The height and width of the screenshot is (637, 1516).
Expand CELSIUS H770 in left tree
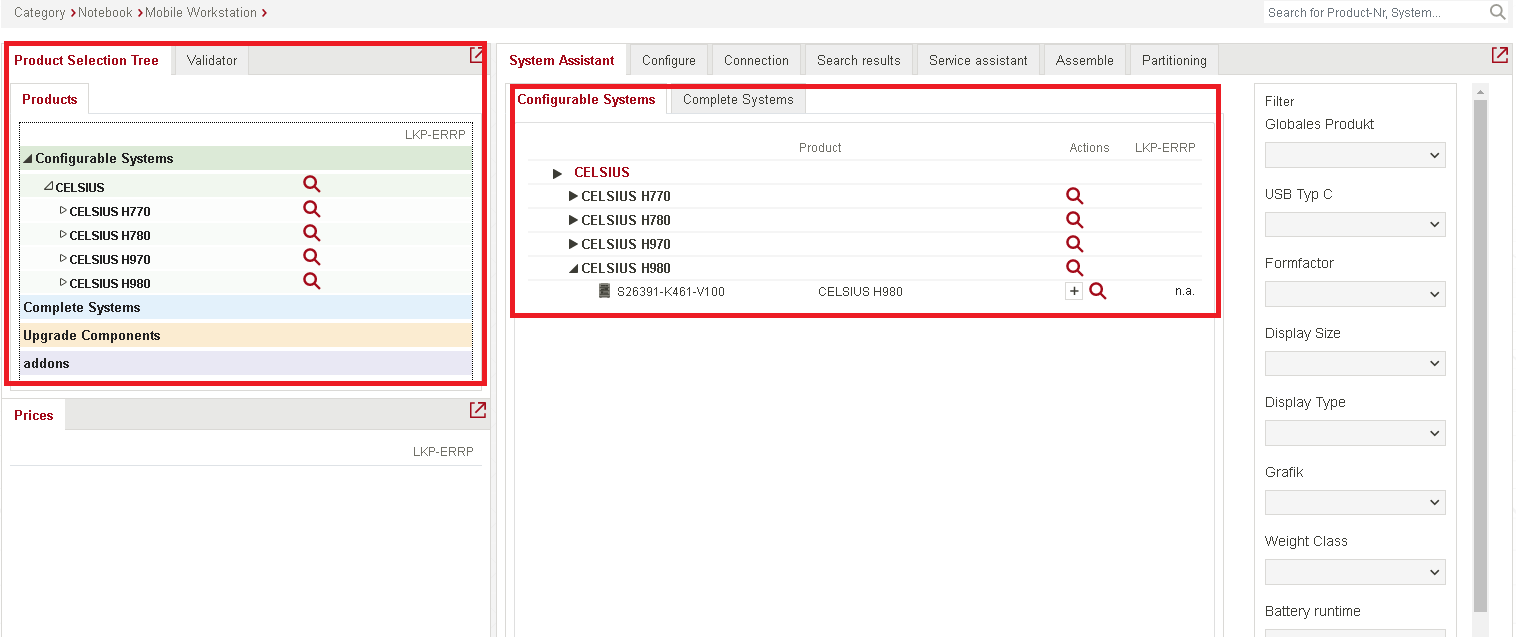coord(63,210)
